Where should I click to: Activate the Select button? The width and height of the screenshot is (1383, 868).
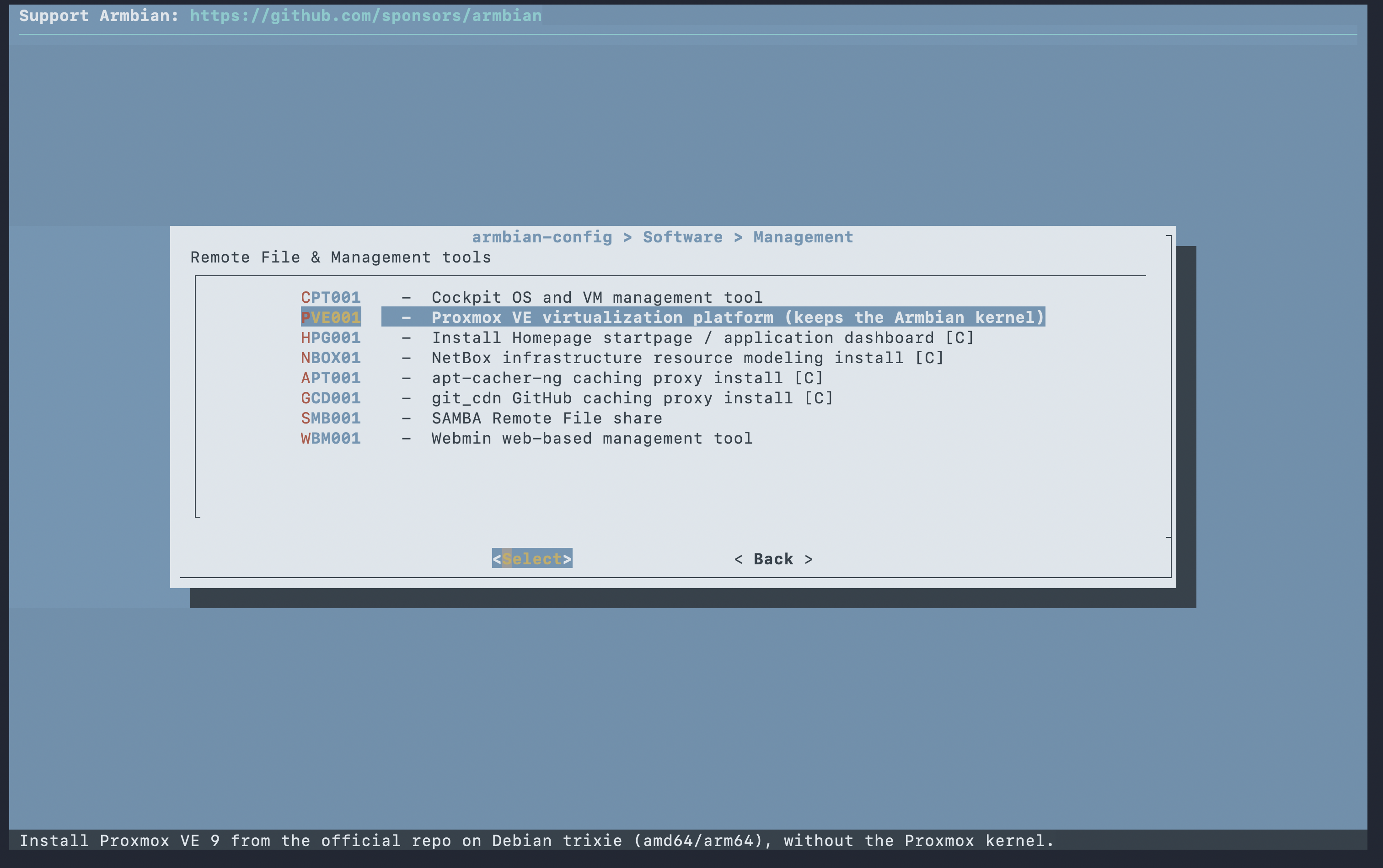(x=532, y=558)
